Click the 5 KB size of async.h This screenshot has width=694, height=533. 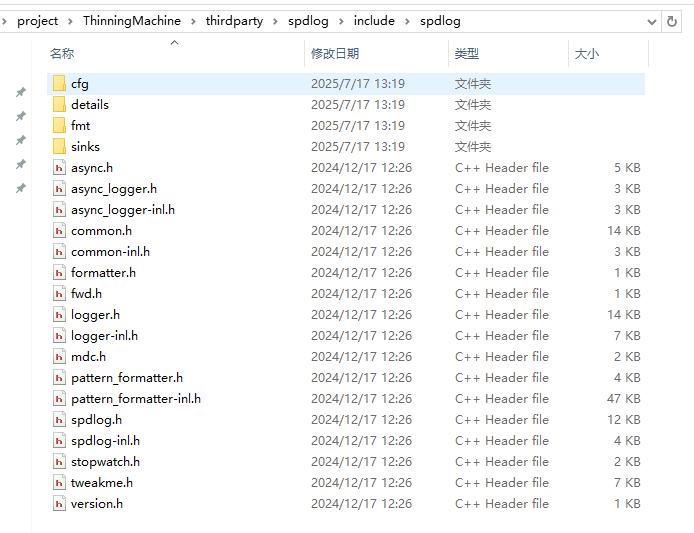[x=627, y=168]
